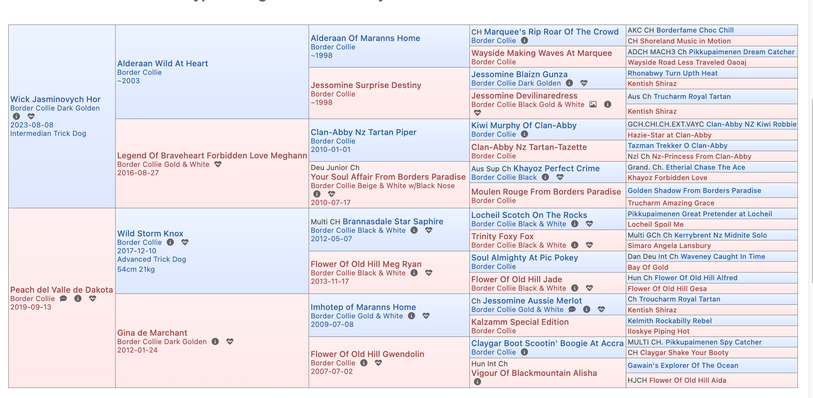Click info icon next to Claygar Boot Scootin' Boogie
813x398 pixels.
[524, 352]
